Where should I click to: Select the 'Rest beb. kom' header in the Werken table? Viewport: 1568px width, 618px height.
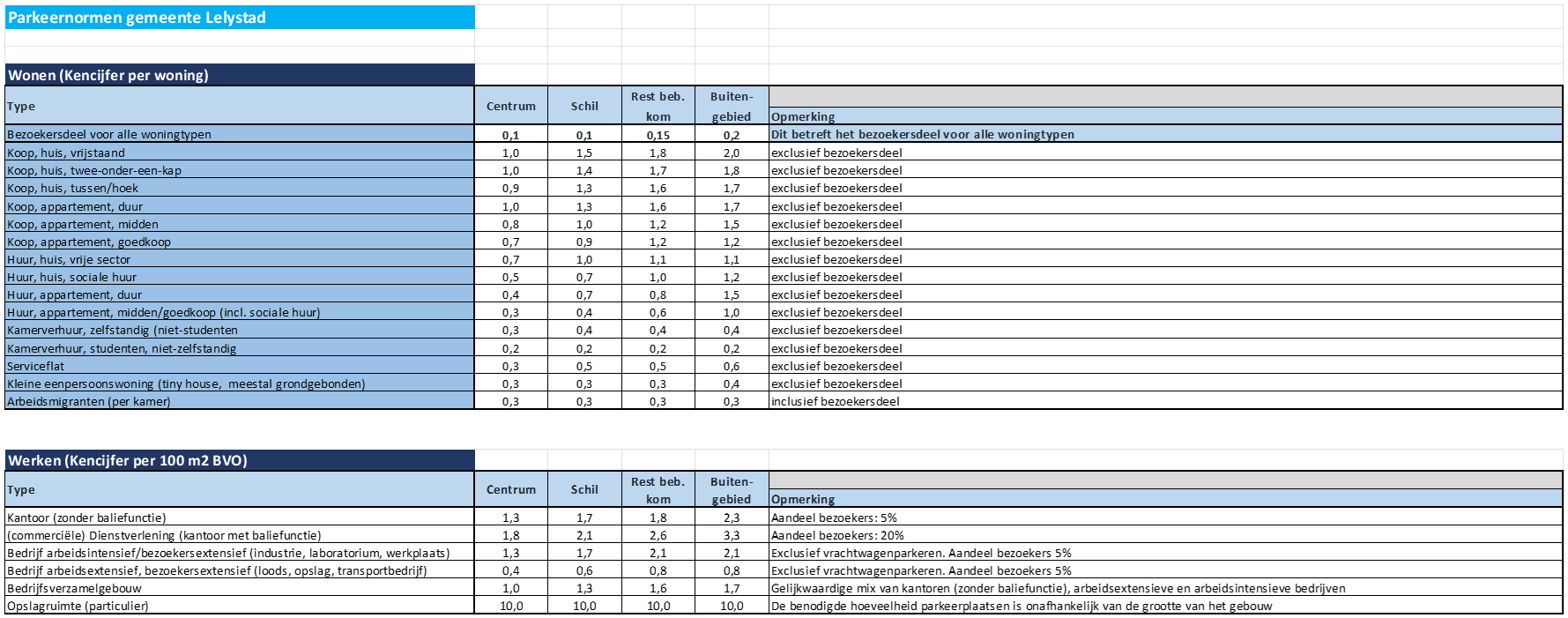tap(658, 489)
